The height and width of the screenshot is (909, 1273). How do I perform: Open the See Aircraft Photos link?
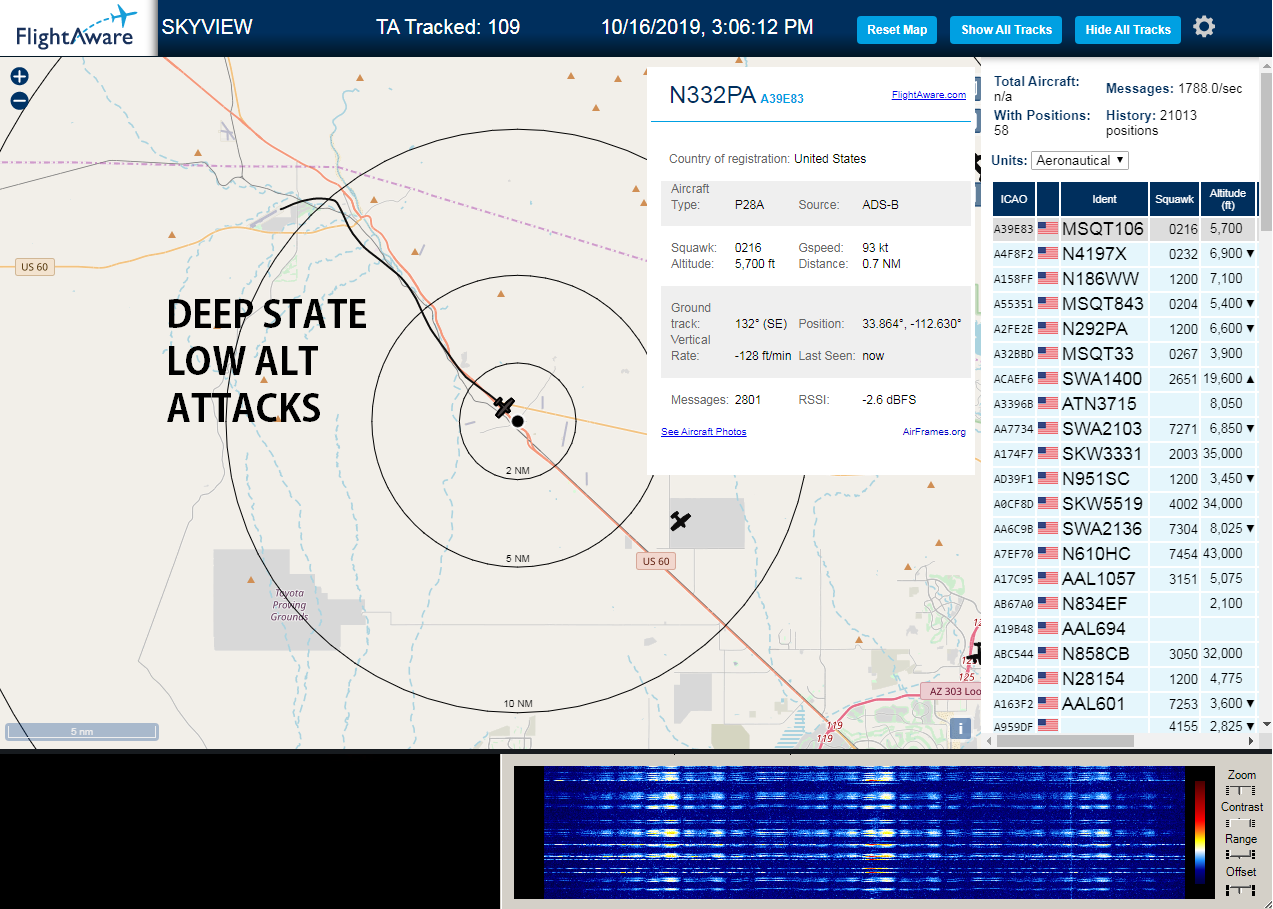703,432
